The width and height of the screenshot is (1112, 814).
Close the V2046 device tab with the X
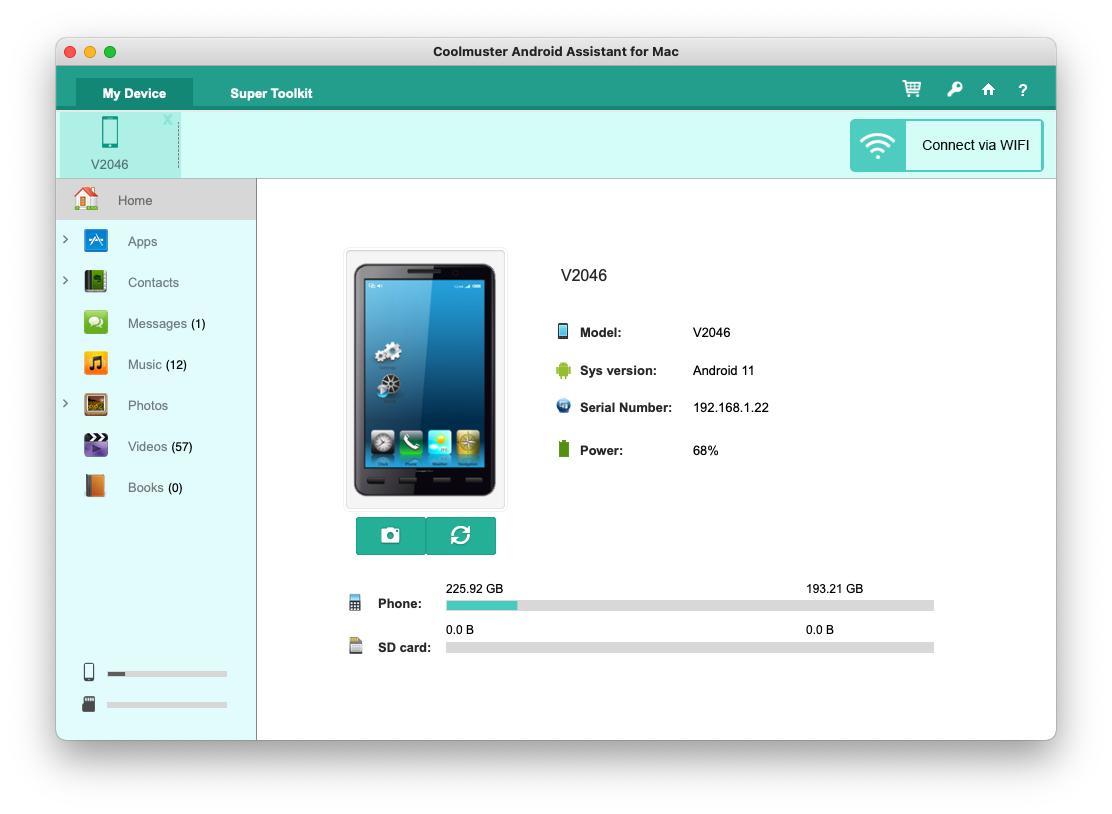[x=167, y=120]
